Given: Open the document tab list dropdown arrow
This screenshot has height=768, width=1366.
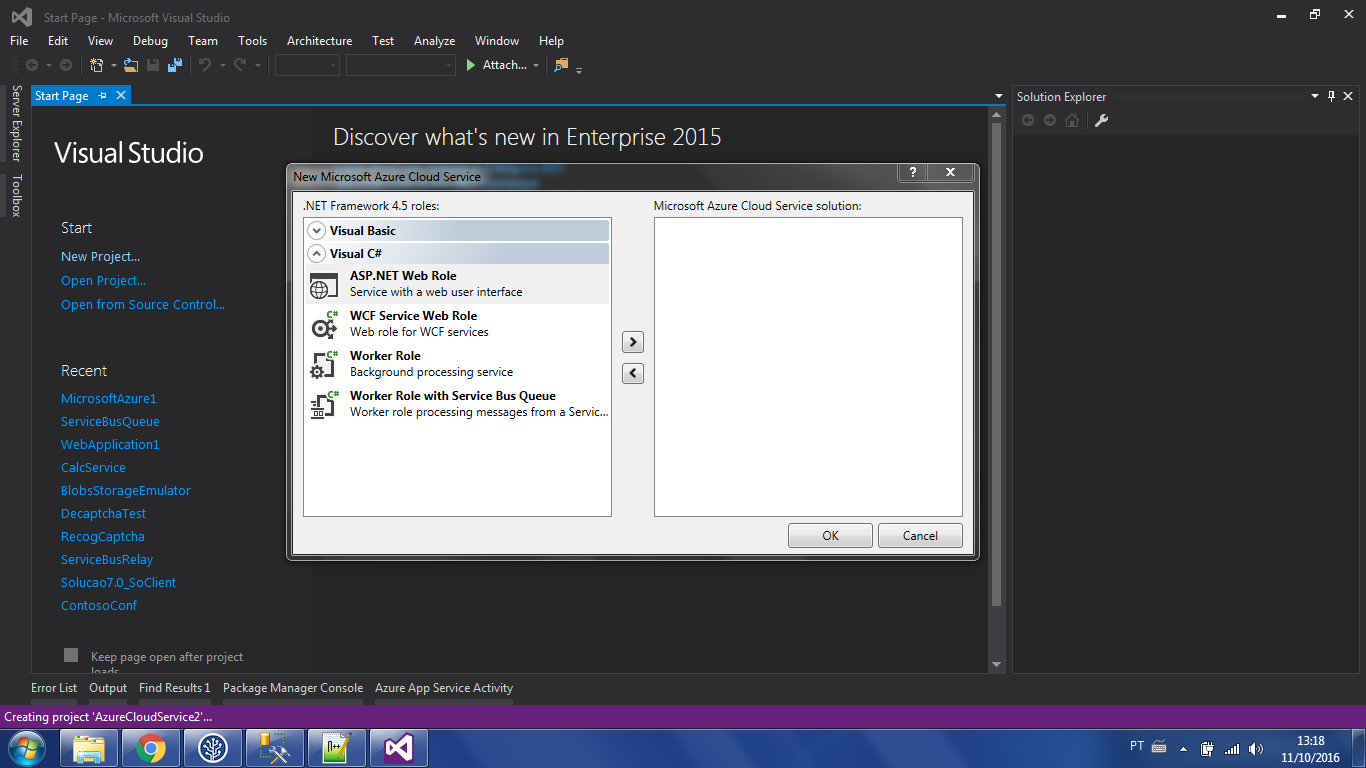Looking at the screenshot, I should coord(999,96).
